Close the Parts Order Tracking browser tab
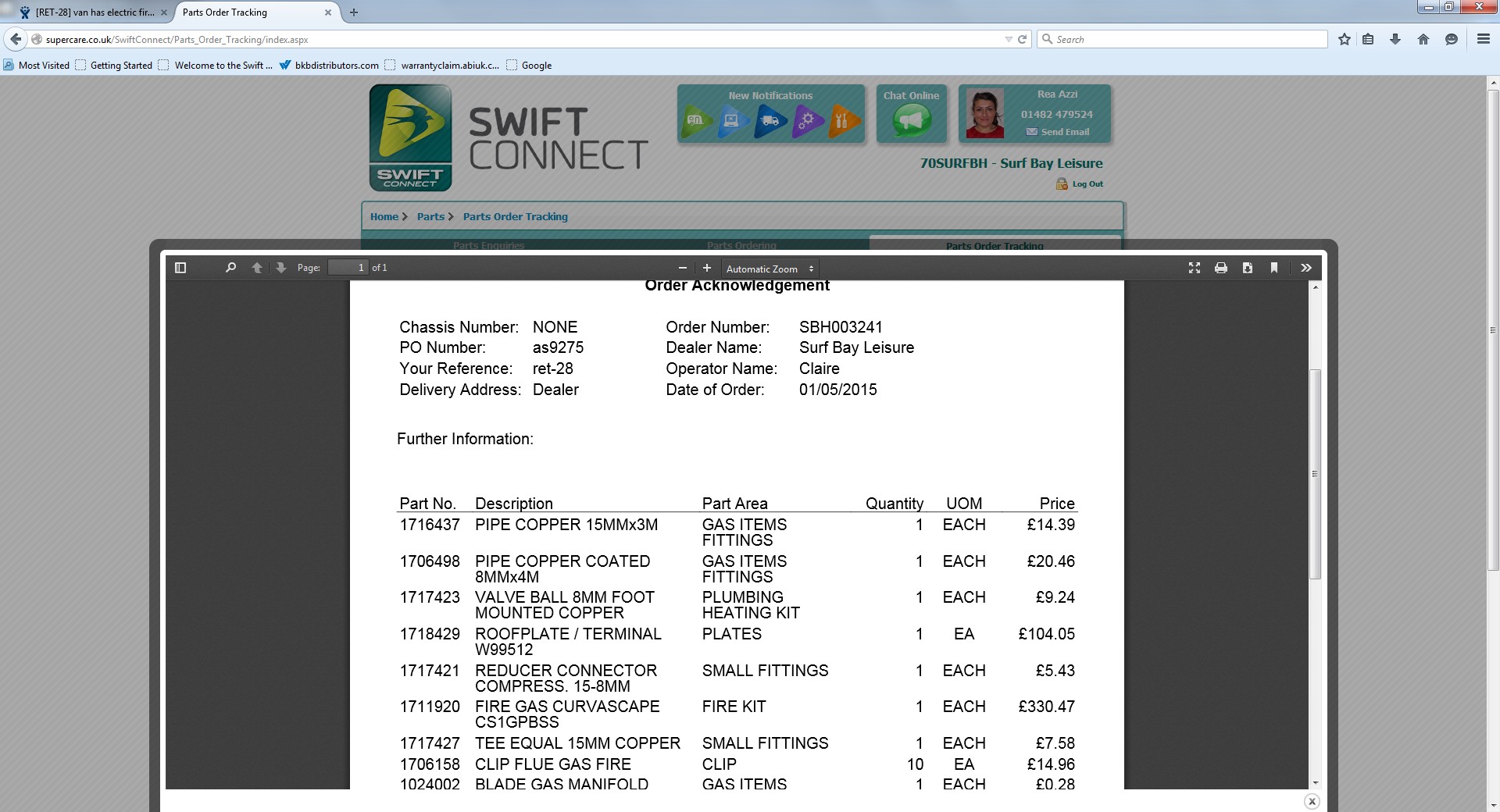 point(328,12)
